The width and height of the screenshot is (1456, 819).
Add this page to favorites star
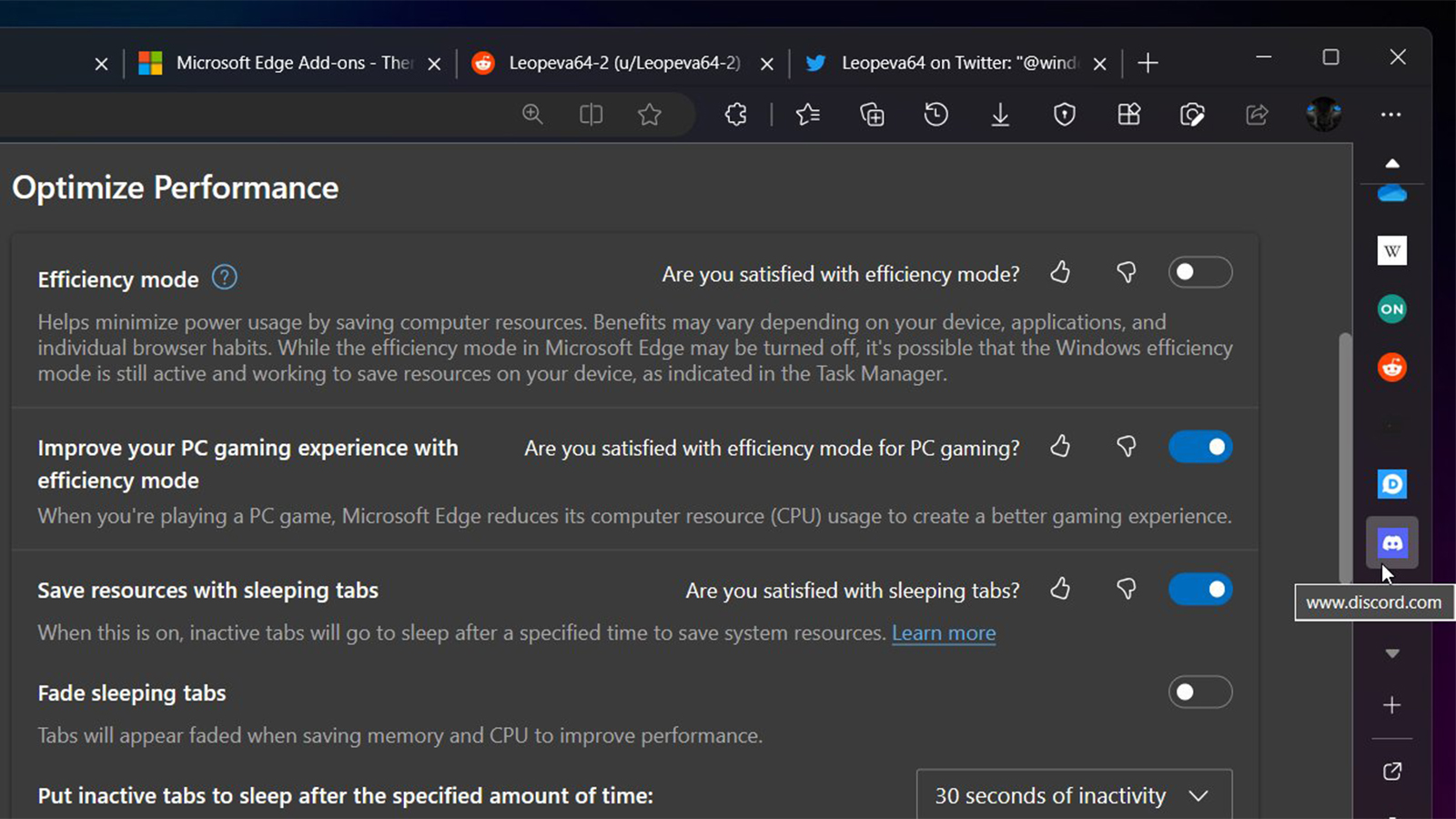point(649,115)
